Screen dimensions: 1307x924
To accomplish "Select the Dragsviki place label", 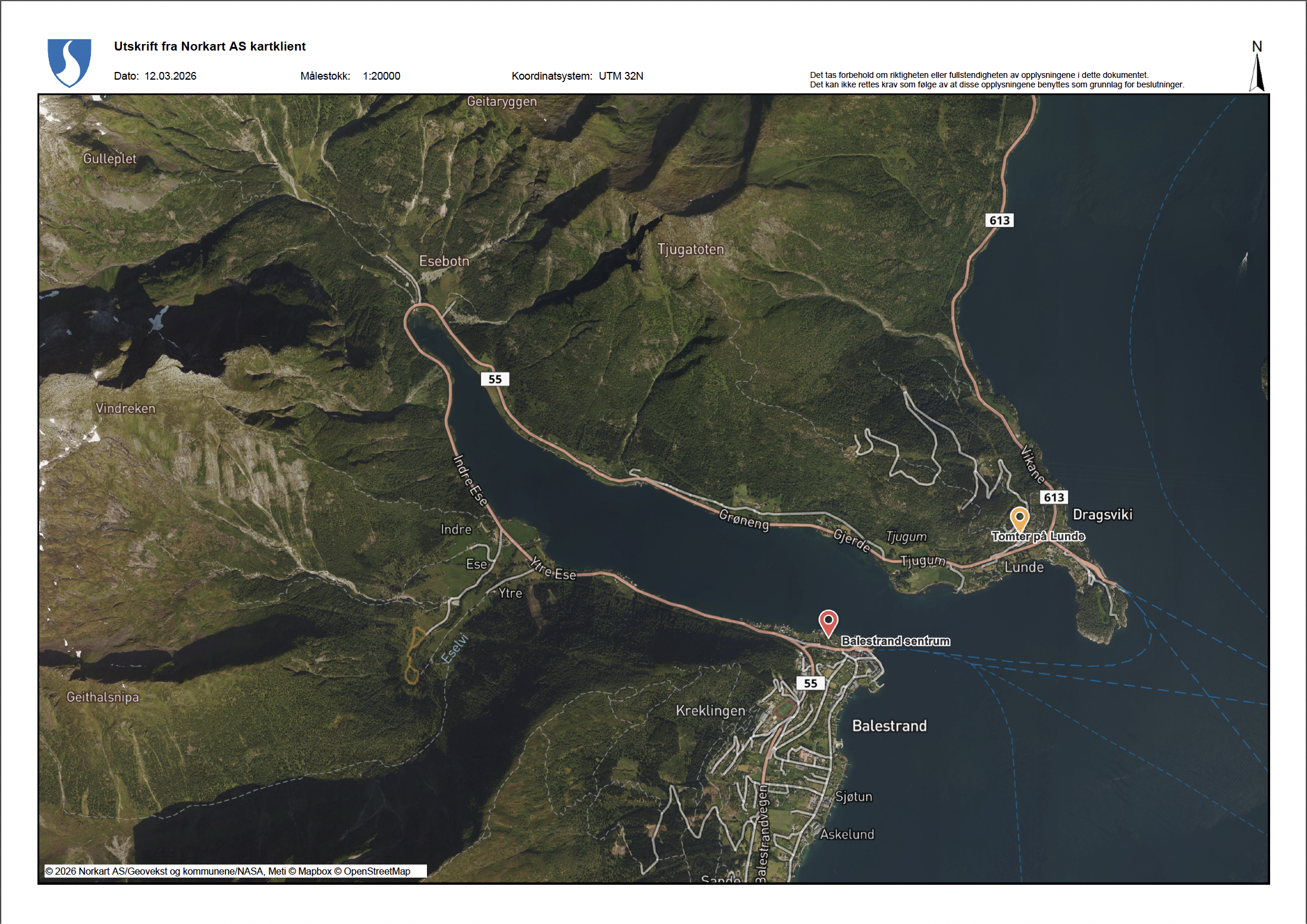I will (x=1103, y=515).
